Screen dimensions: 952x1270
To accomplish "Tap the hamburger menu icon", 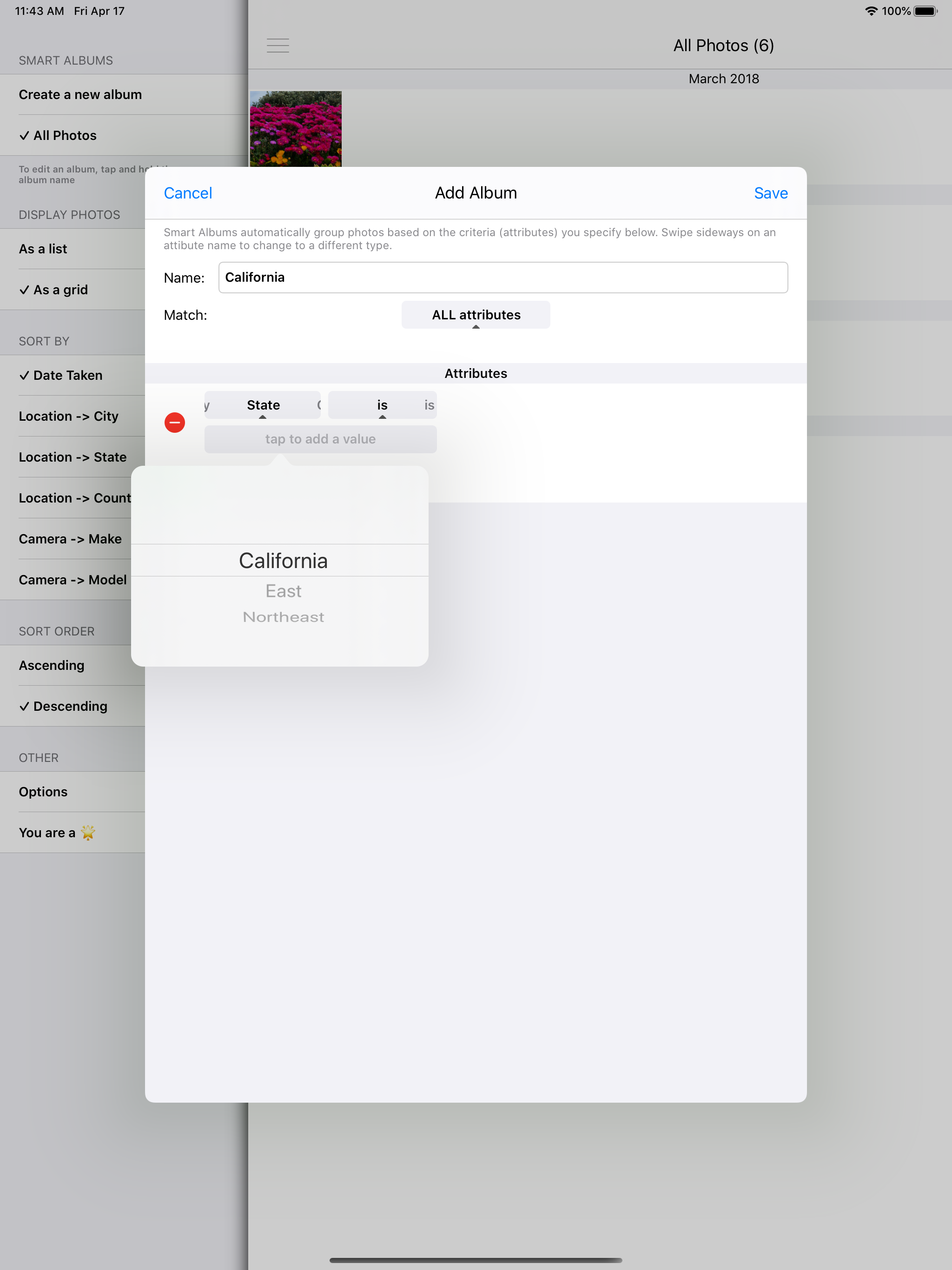I will point(278,46).
